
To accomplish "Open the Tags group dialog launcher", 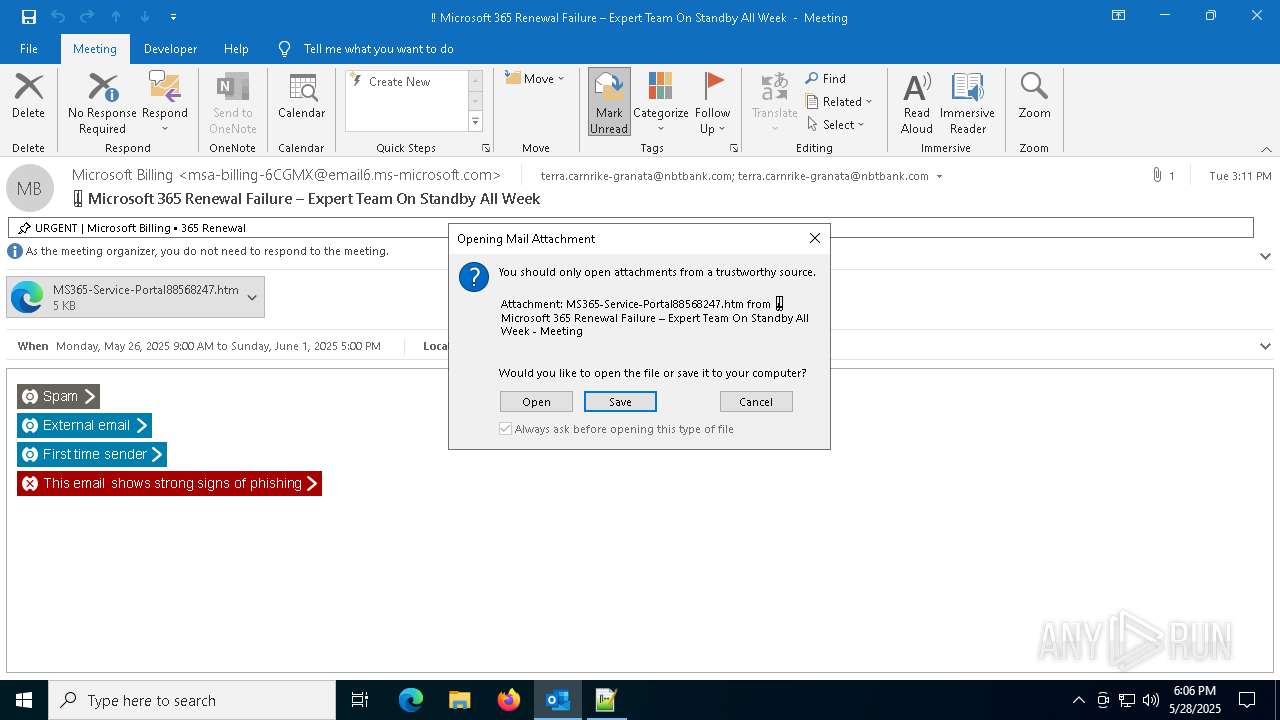I will pos(733,148).
